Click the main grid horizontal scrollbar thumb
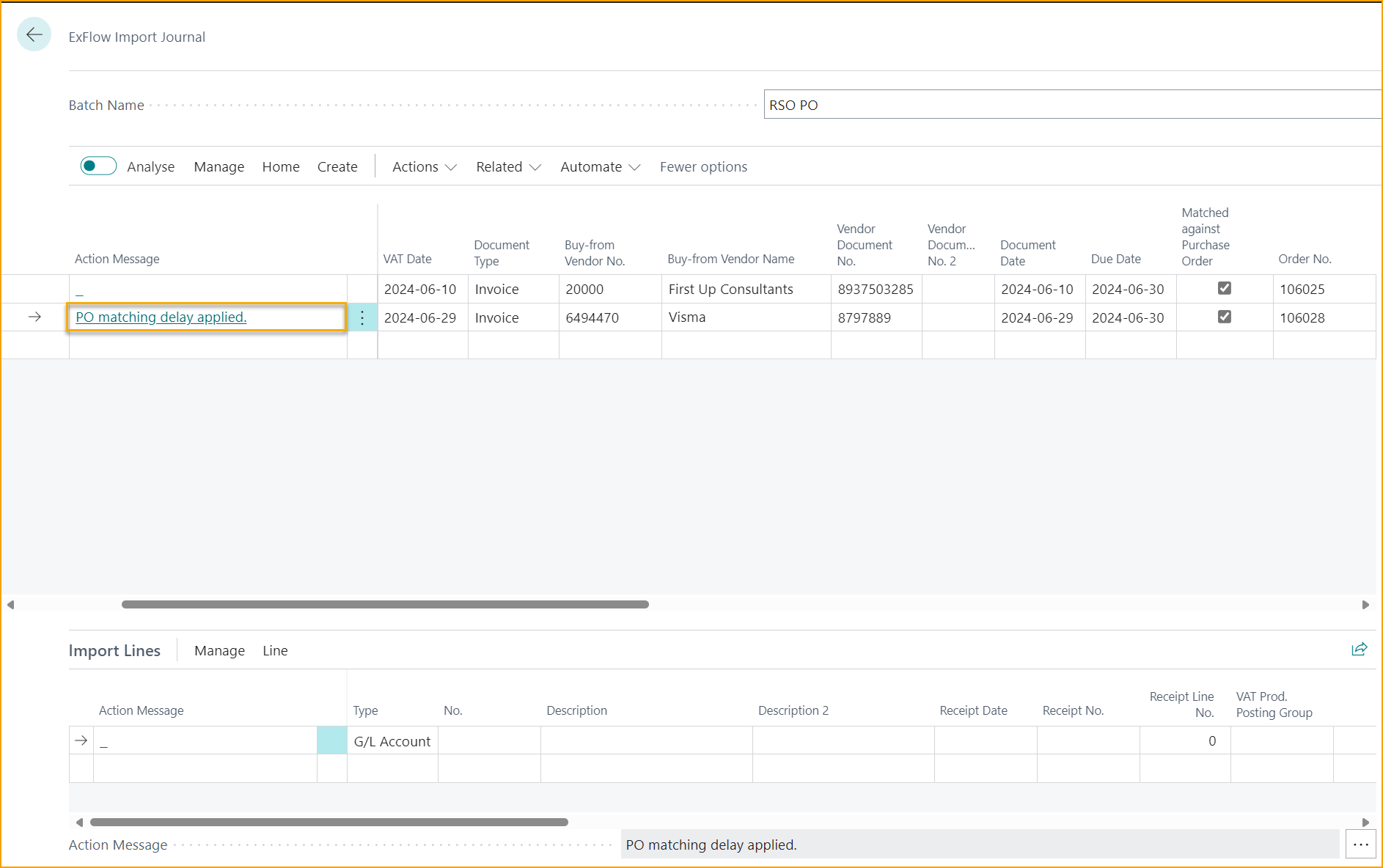The width and height of the screenshot is (1383, 868). coord(385,605)
